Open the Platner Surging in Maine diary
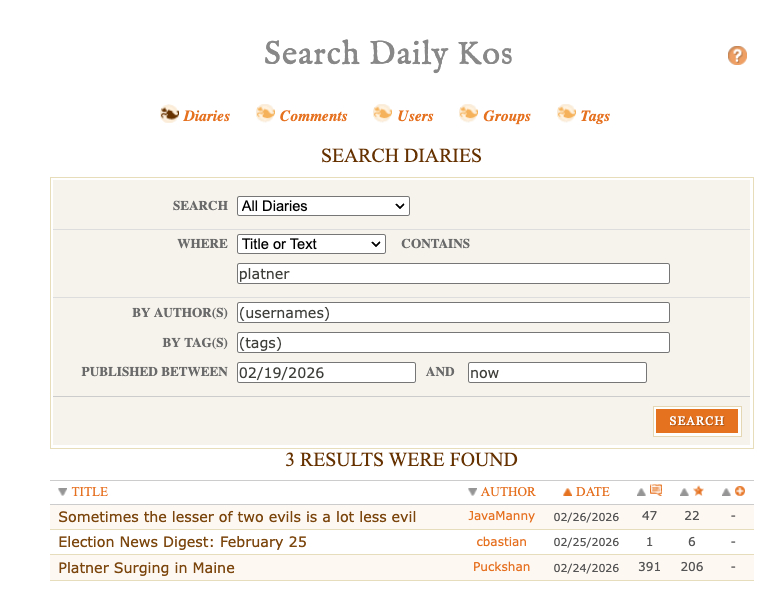This screenshot has height=603, width=773. (146, 568)
